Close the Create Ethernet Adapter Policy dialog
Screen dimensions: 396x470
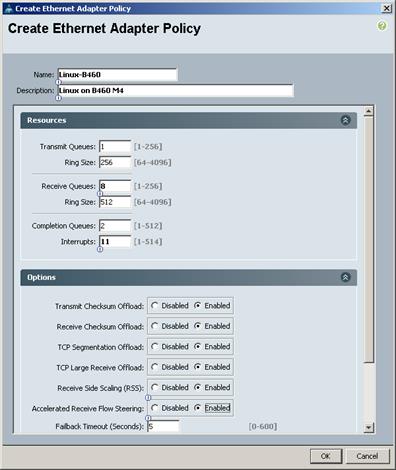tap(386, 8)
